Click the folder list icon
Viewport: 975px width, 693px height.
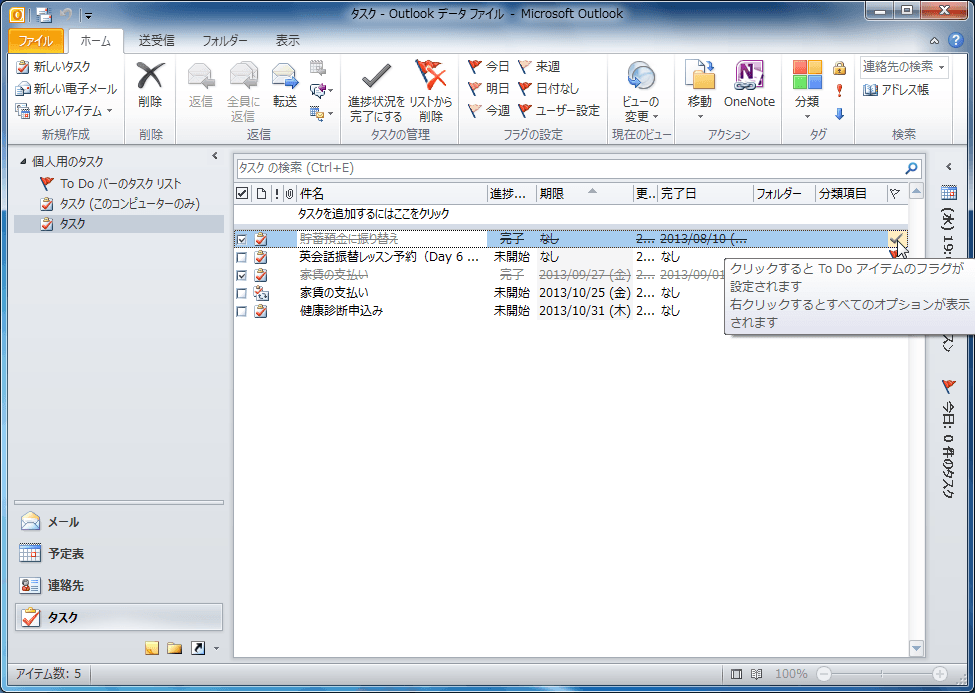(175, 649)
